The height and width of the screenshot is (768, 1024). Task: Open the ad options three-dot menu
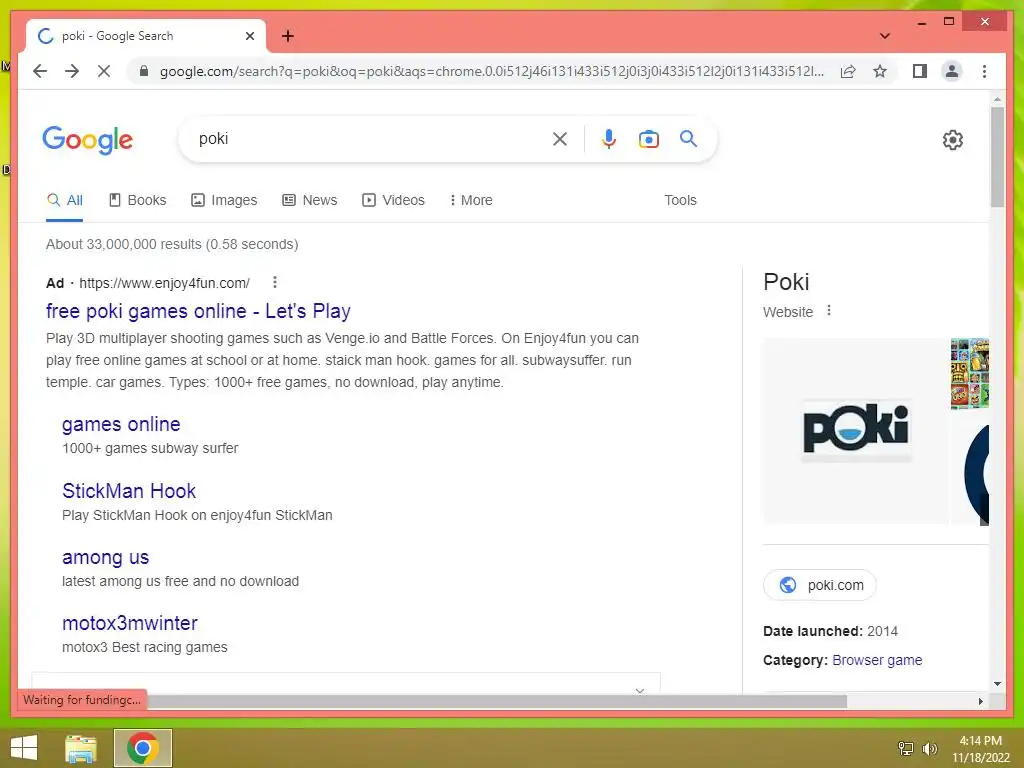click(275, 282)
